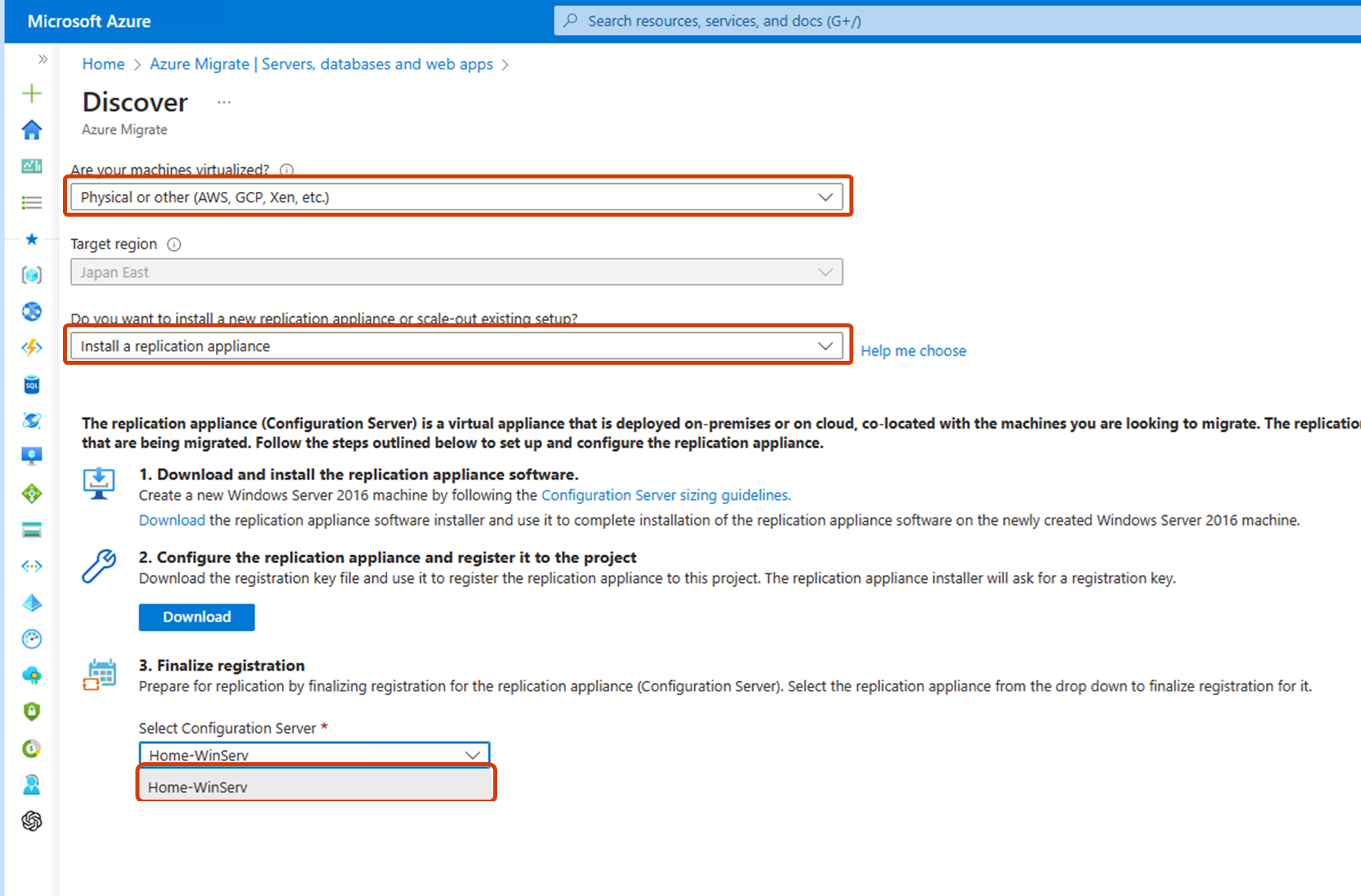Click the Download button under step 2

point(196,616)
